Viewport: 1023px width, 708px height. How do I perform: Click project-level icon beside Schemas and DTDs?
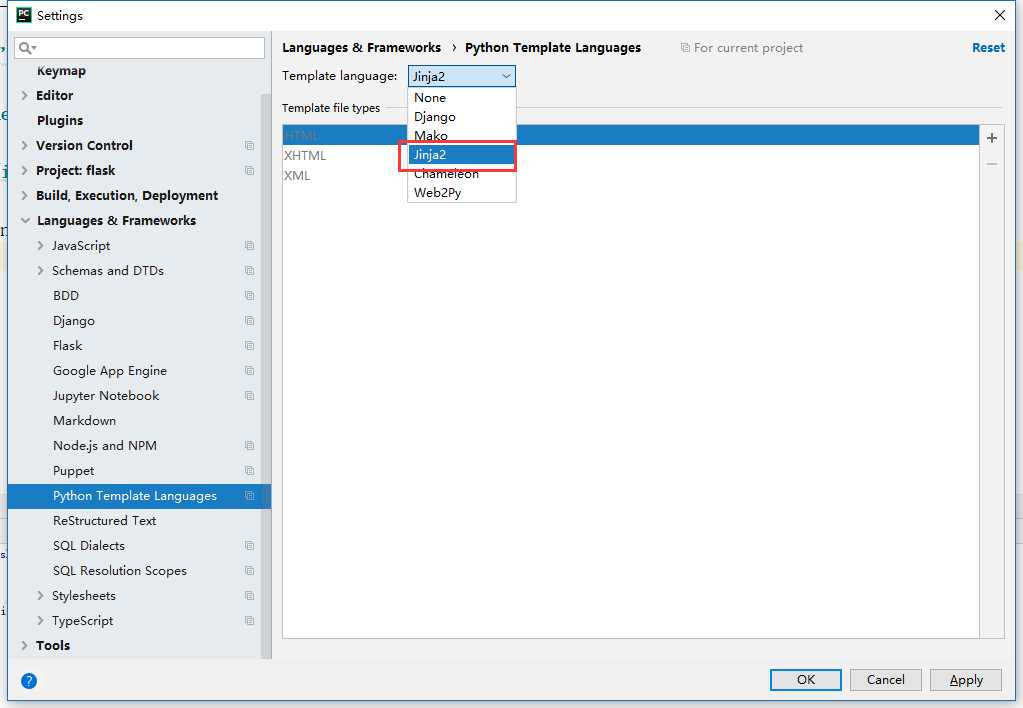(249, 270)
